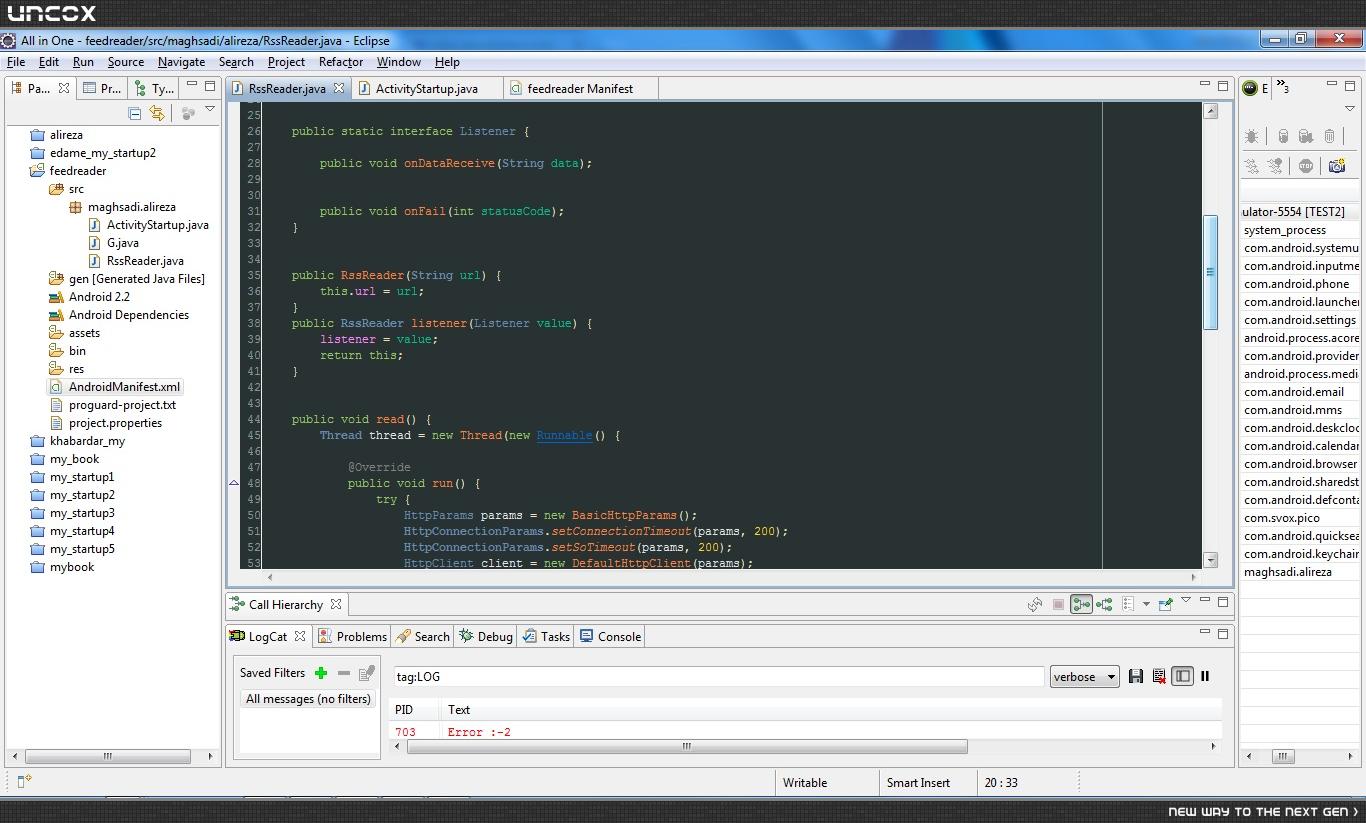Toggle Link with Editor arrows
Viewport: 1366px width, 823px height.
157,113
